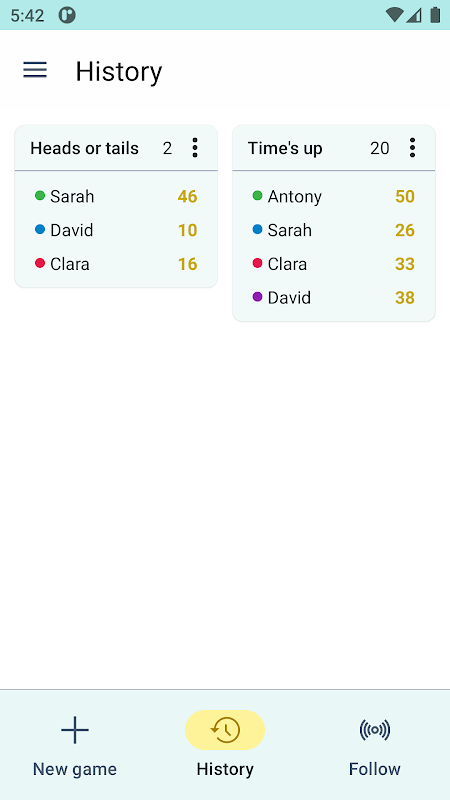Select Antony's score of 50

(405, 196)
